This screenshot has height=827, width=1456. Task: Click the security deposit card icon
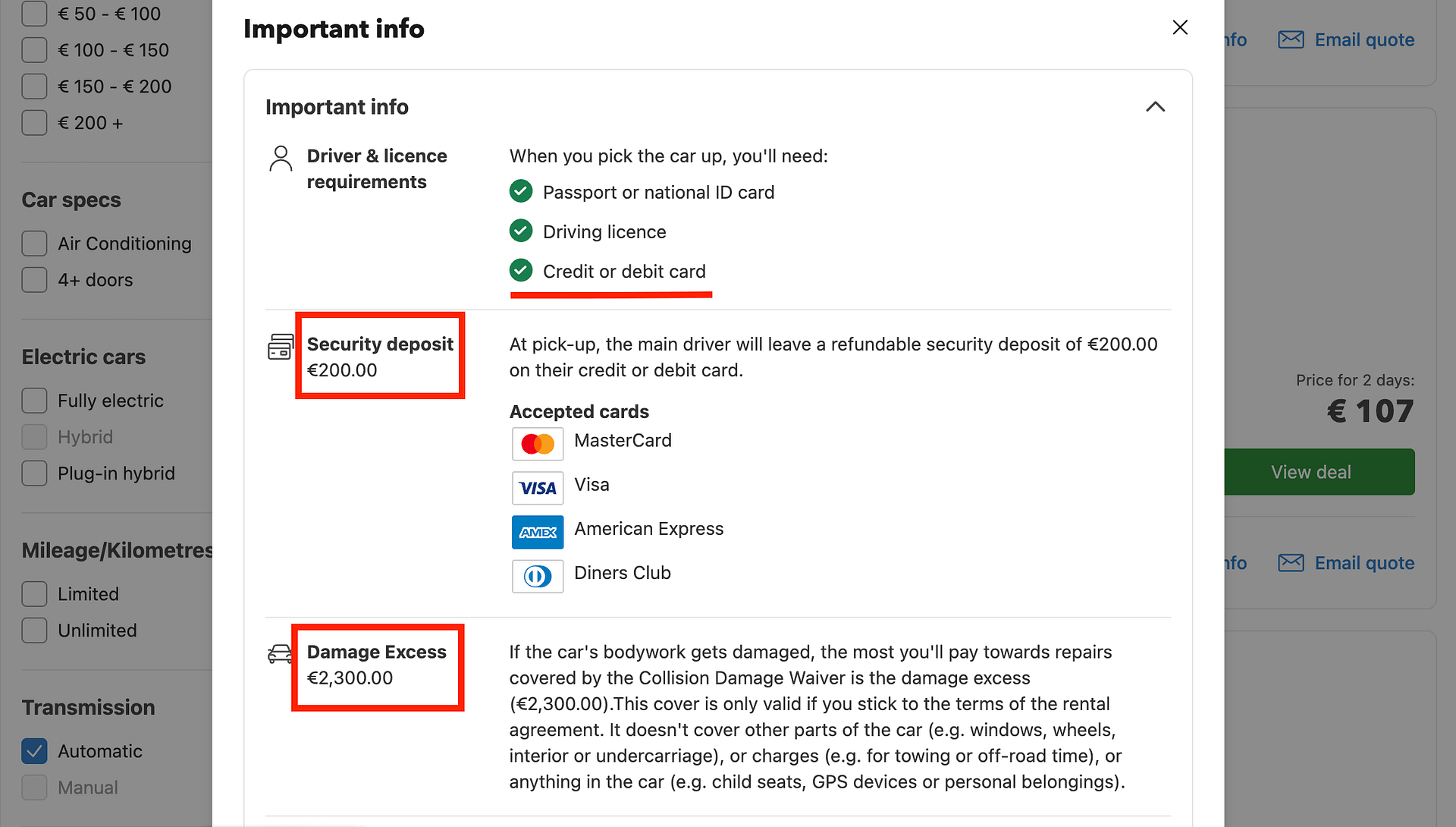[281, 347]
